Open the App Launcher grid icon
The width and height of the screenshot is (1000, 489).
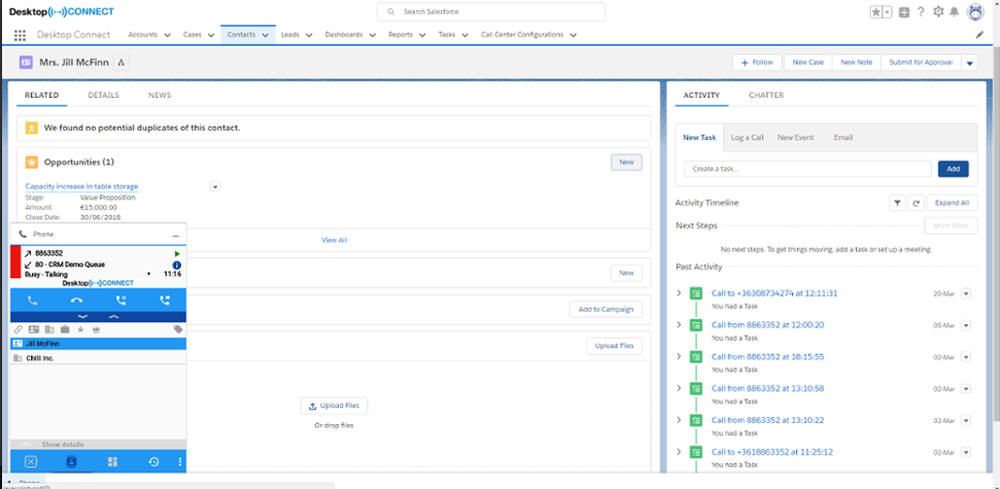[x=20, y=35]
